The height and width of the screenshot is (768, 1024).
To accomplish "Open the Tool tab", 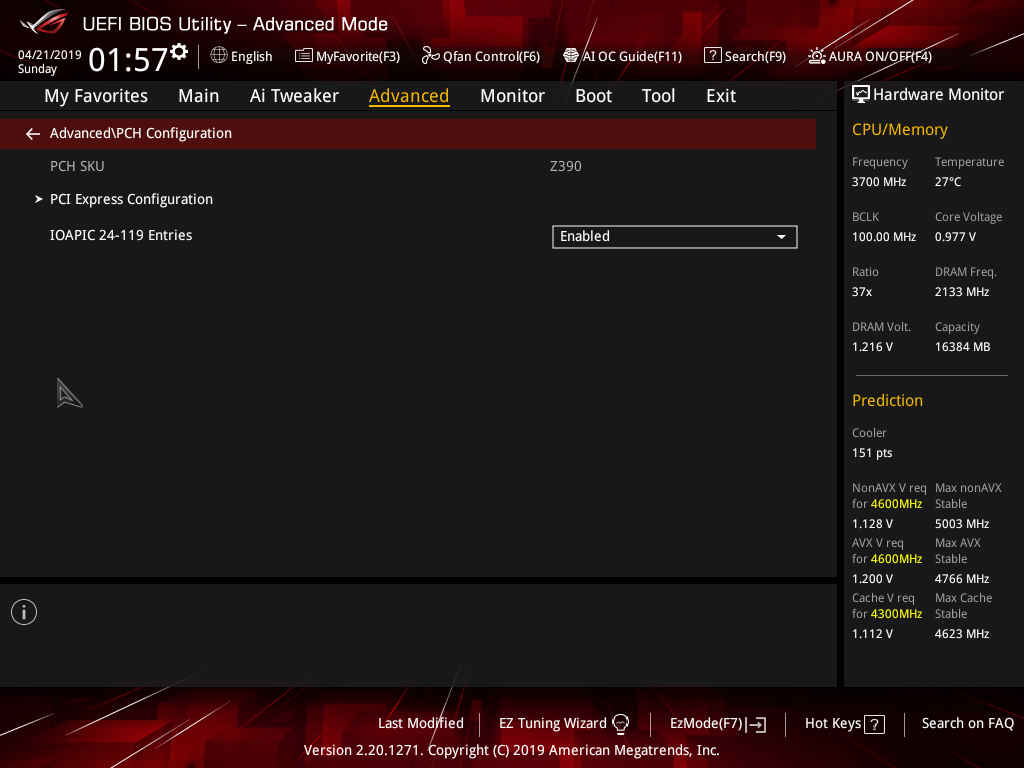I will 658,96.
